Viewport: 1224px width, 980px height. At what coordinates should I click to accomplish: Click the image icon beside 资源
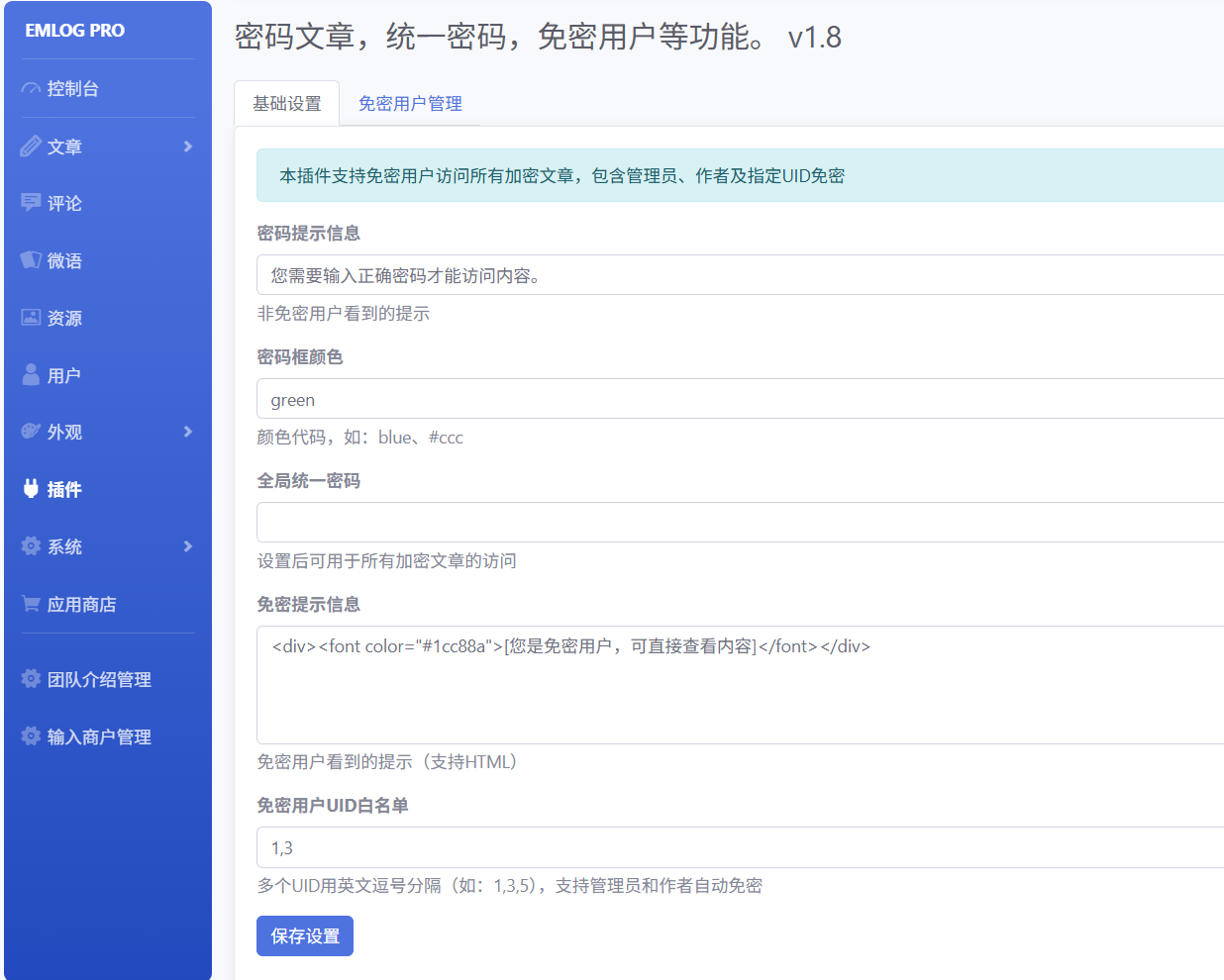(x=31, y=318)
